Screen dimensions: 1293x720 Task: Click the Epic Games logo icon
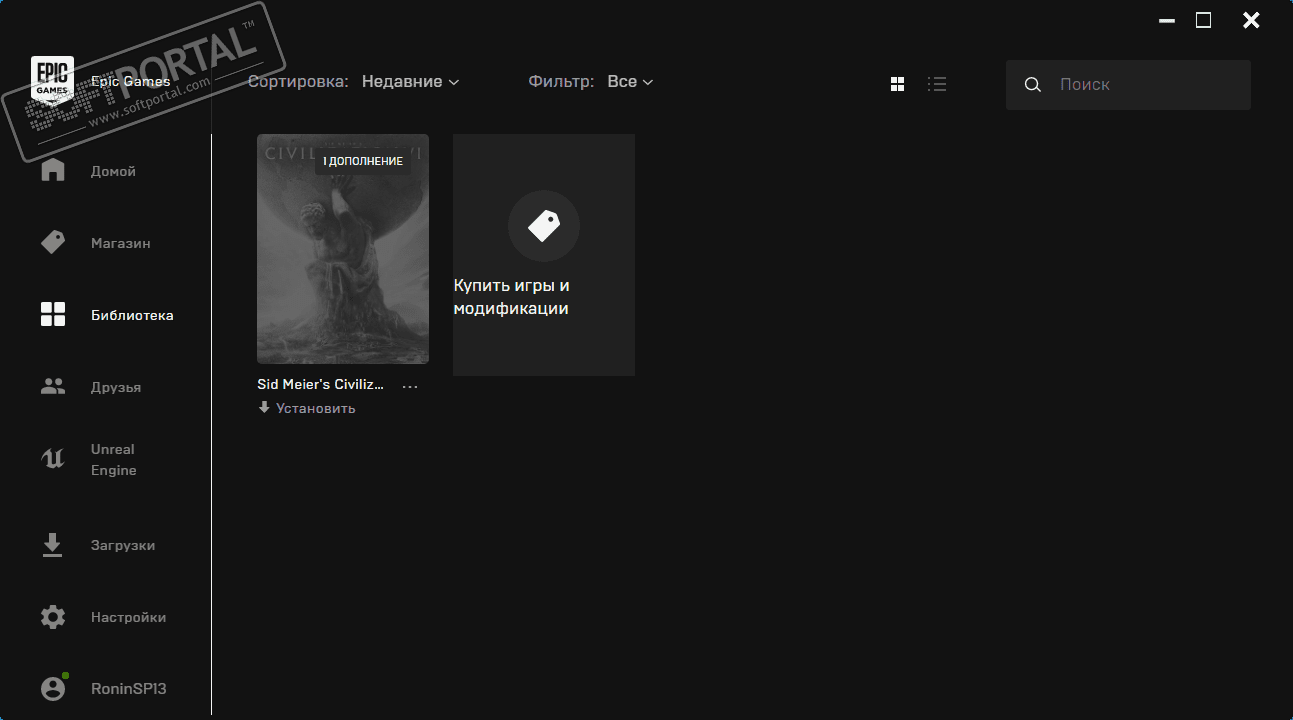pos(52,81)
